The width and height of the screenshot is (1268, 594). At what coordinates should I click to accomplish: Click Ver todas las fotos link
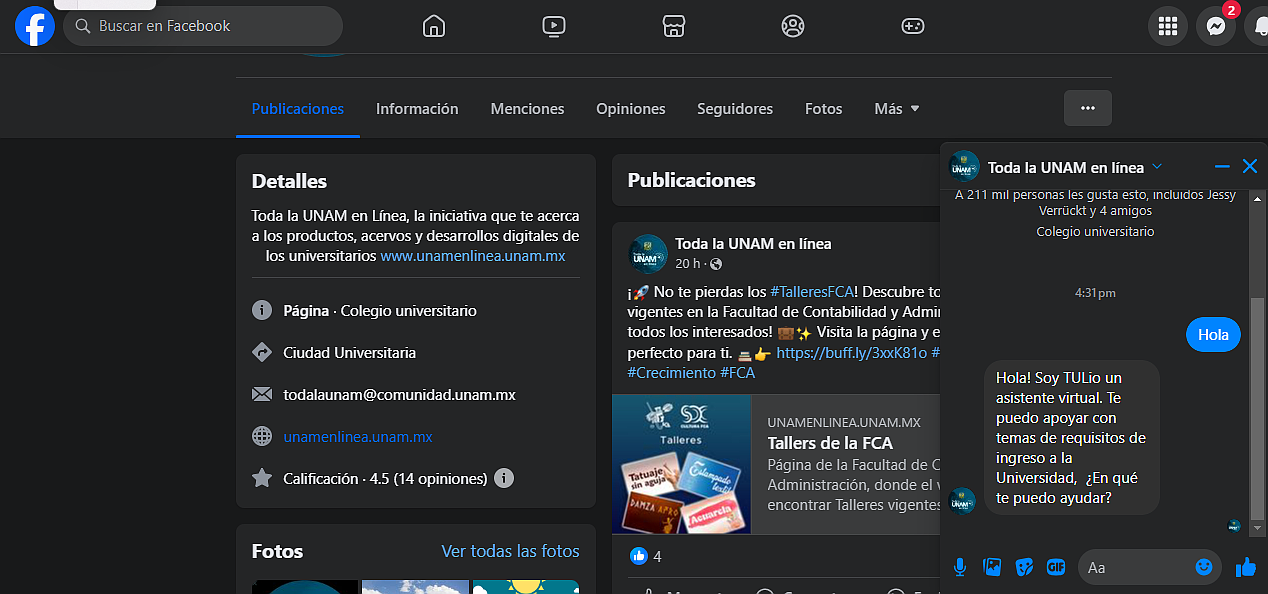click(x=510, y=551)
